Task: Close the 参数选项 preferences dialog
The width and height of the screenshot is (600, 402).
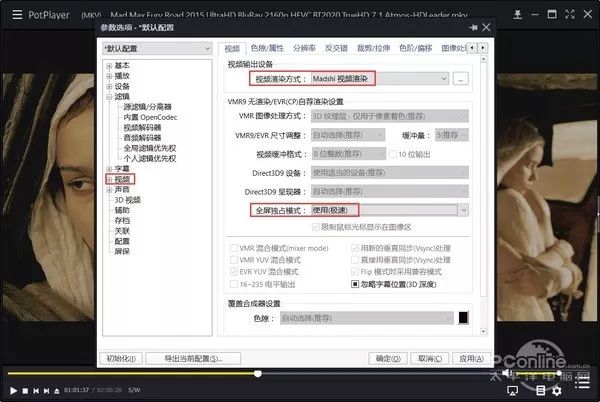Action: pos(486,28)
